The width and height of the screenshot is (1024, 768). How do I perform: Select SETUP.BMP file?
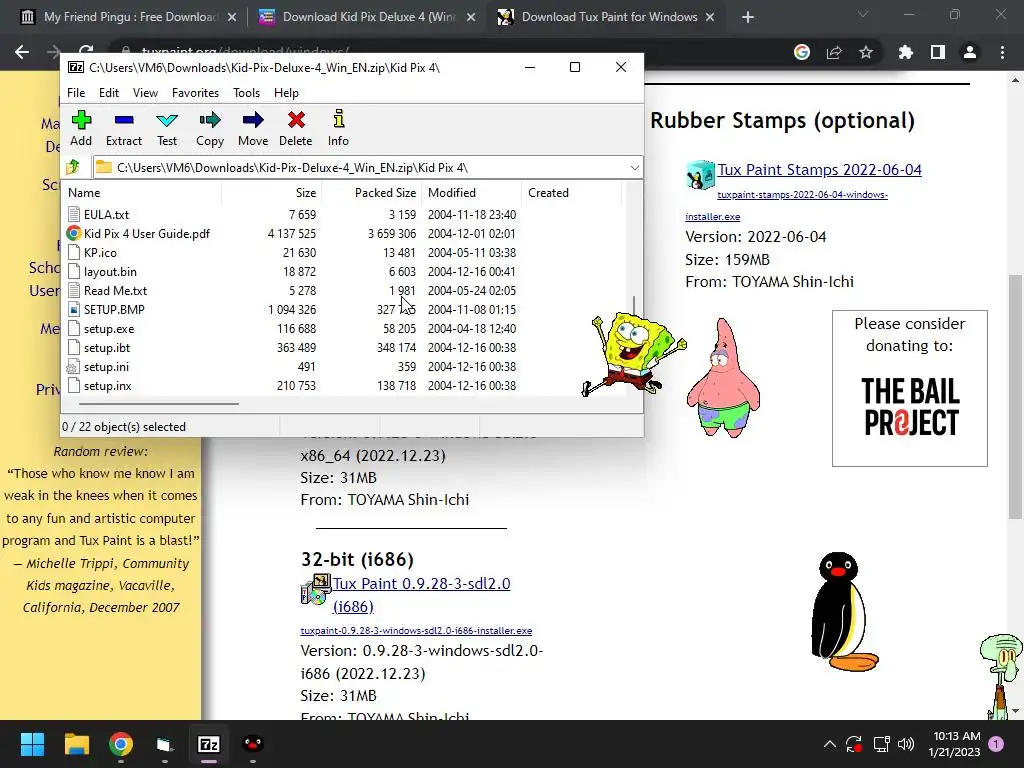114,309
